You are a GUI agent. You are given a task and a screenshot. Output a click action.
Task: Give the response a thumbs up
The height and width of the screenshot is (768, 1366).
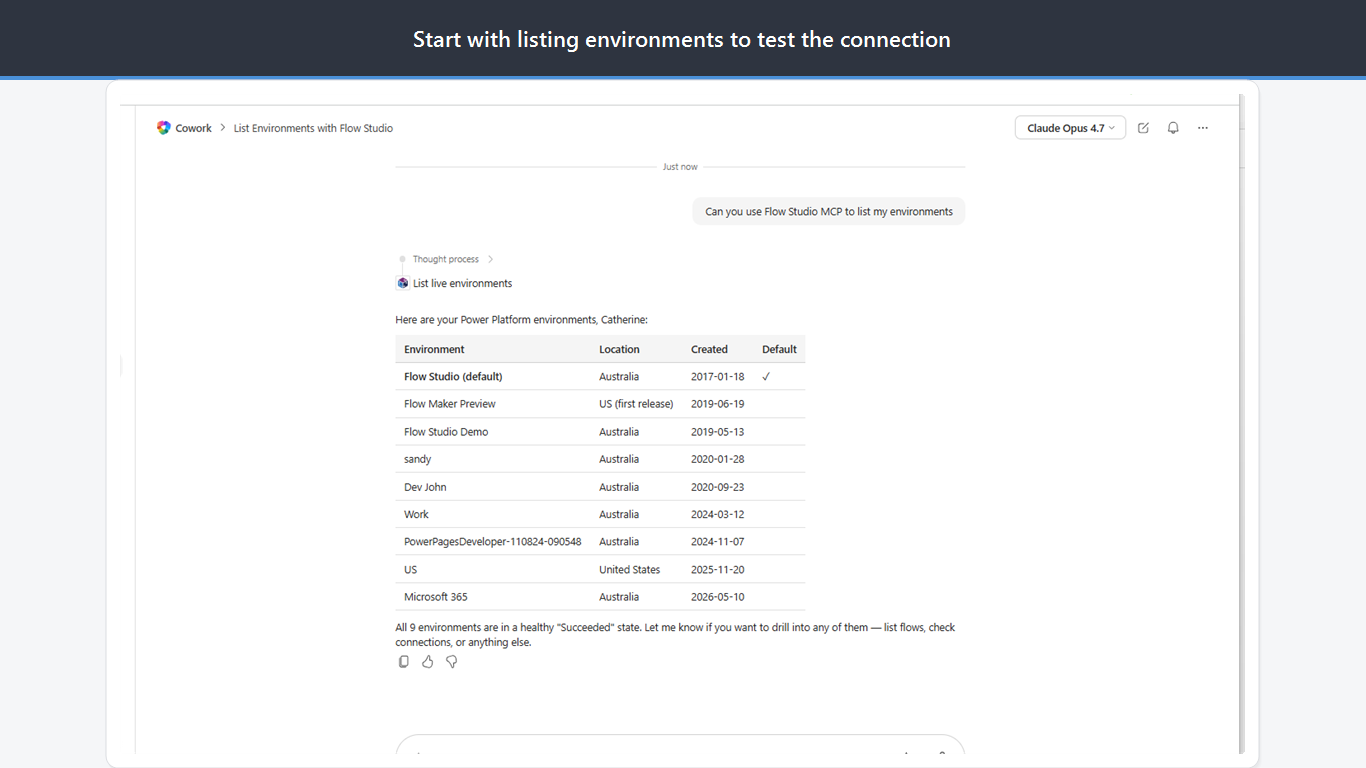click(x=428, y=662)
